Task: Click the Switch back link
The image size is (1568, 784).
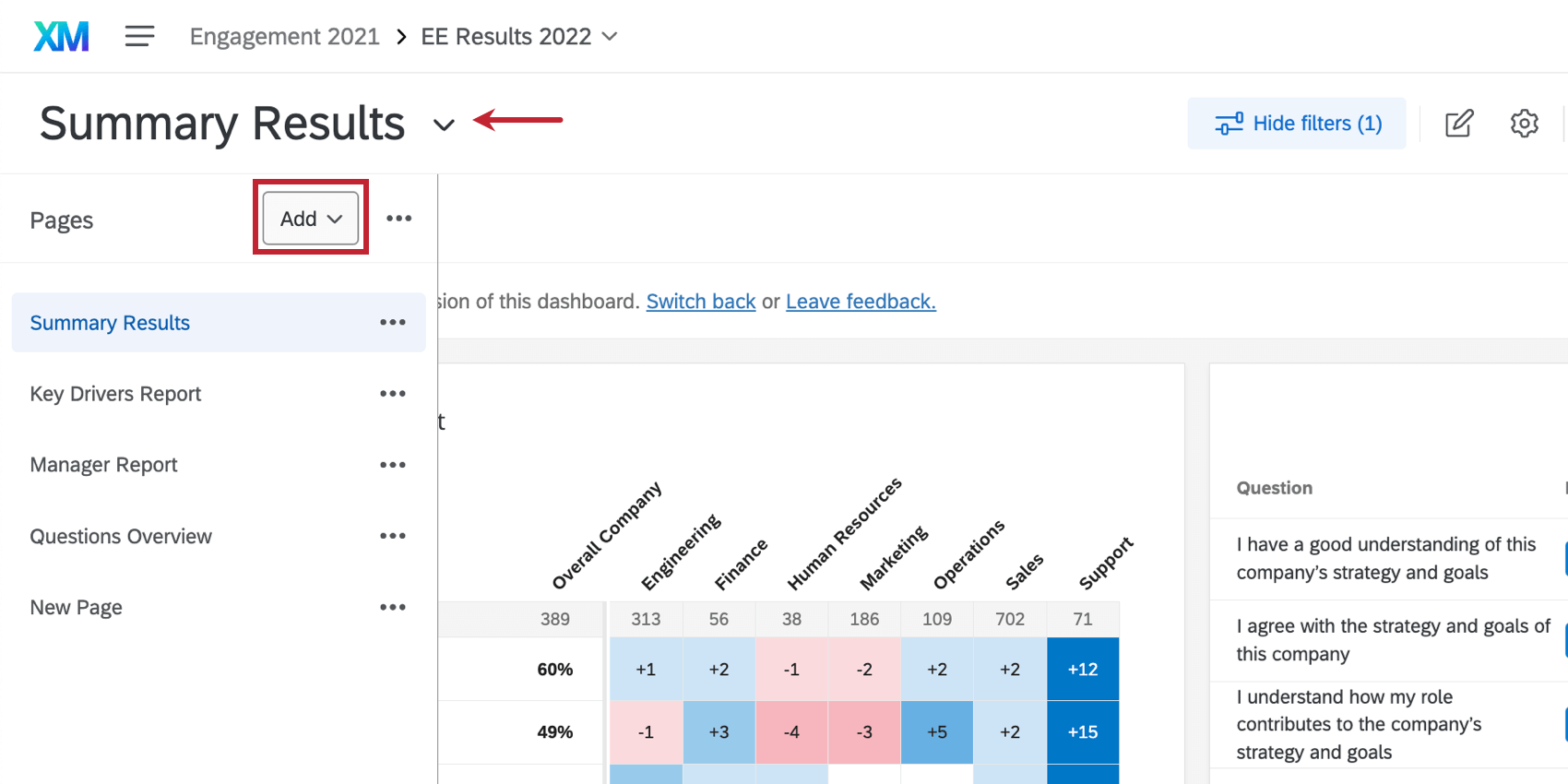Action: click(x=700, y=301)
